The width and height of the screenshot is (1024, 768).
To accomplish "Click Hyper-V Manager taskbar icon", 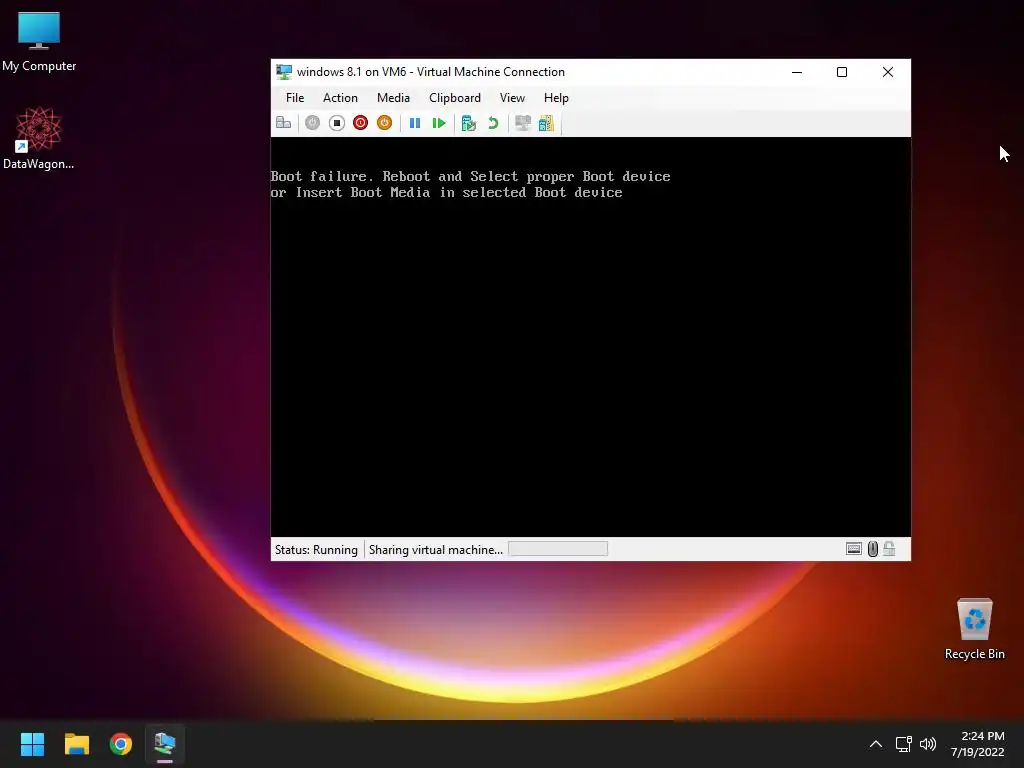I will point(165,744).
